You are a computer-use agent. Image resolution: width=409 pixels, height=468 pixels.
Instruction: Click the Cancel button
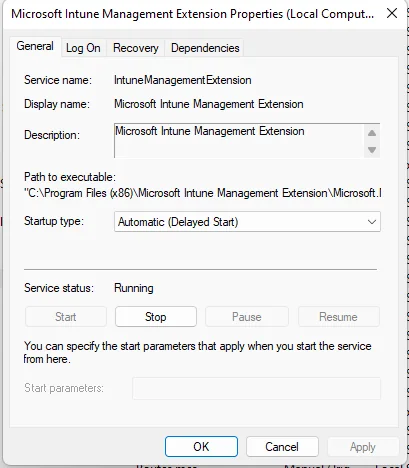pyautogui.click(x=282, y=446)
